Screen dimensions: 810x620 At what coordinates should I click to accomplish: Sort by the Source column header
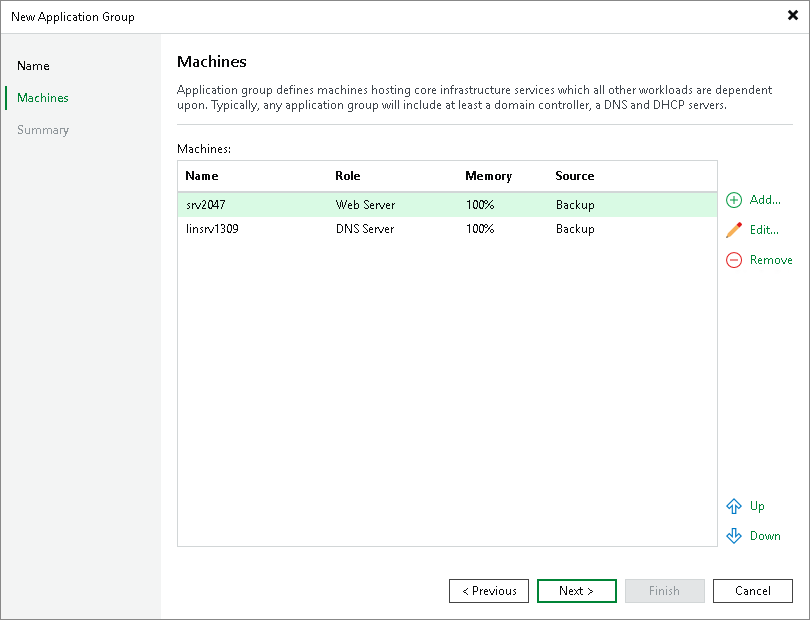574,176
